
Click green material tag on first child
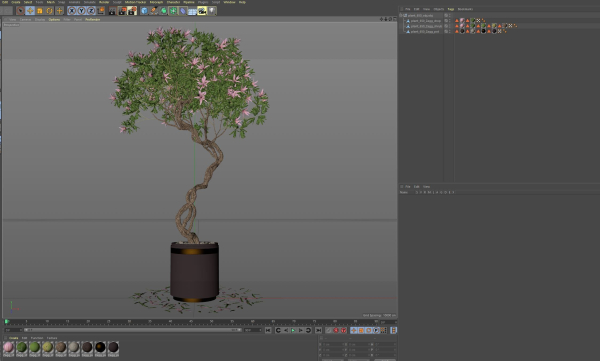pos(473,21)
